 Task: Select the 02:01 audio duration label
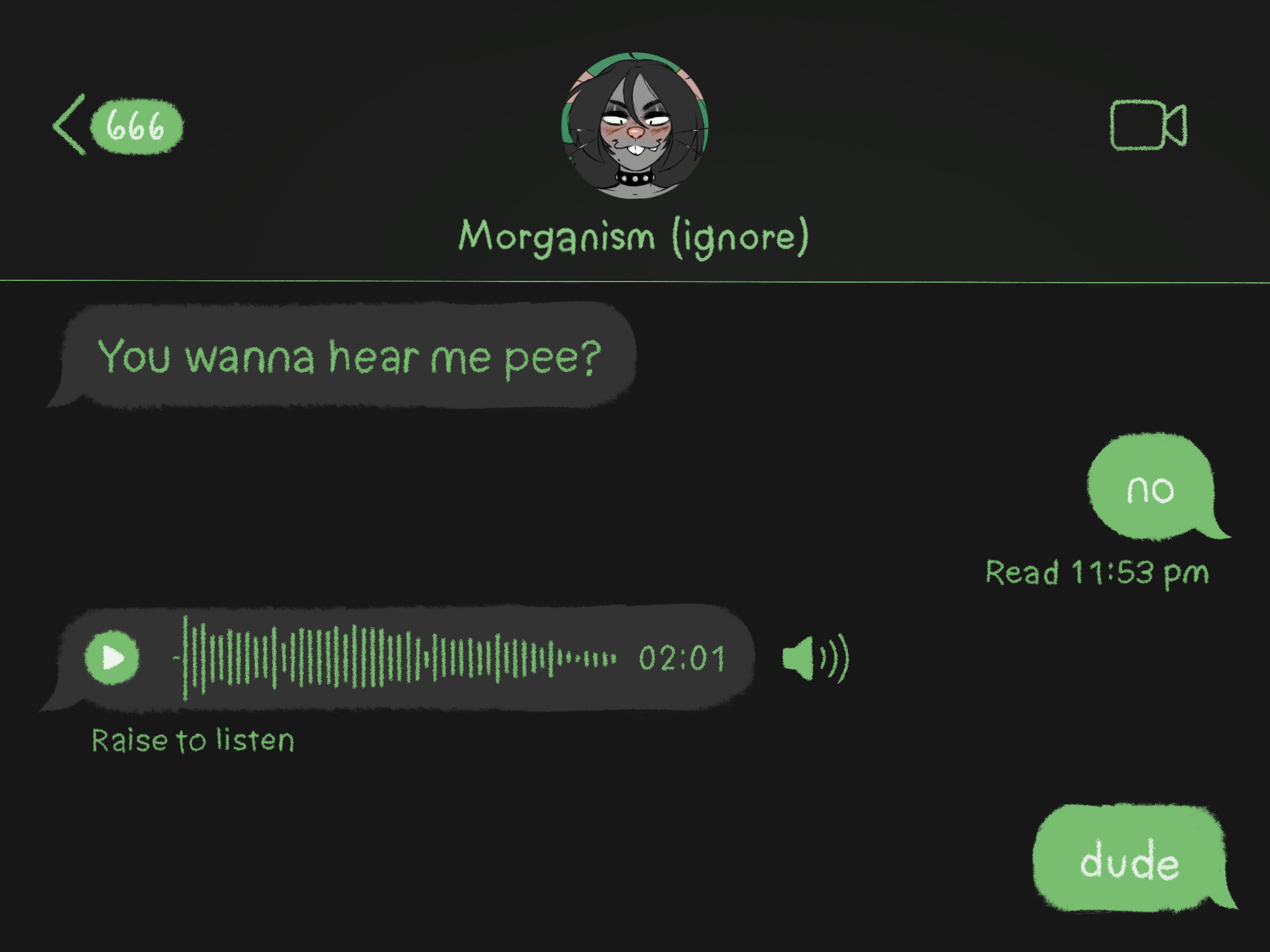pyautogui.click(x=682, y=658)
